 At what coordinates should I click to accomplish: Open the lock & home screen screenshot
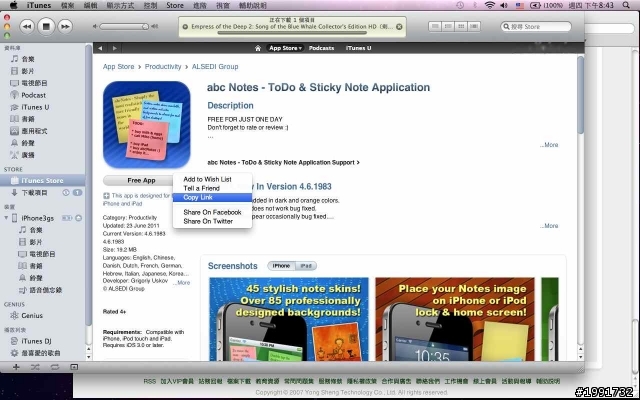[455, 319]
